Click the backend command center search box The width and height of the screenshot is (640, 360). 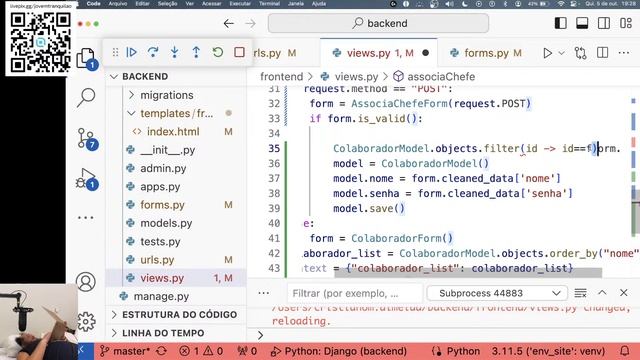coord(378,23)
